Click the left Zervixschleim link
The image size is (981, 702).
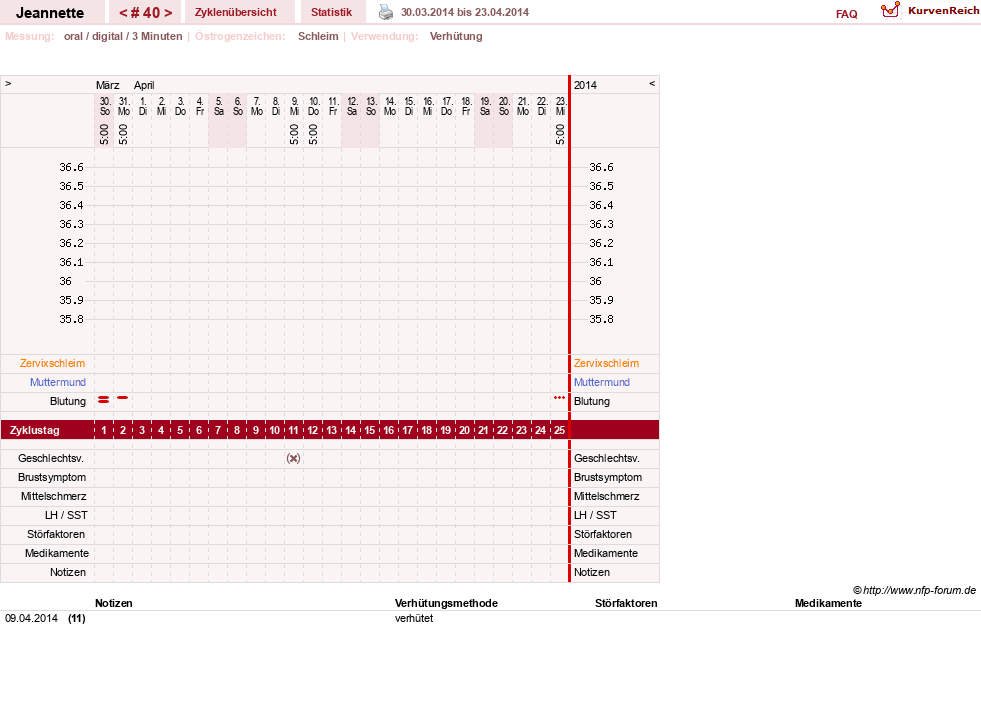coord(53,364)
